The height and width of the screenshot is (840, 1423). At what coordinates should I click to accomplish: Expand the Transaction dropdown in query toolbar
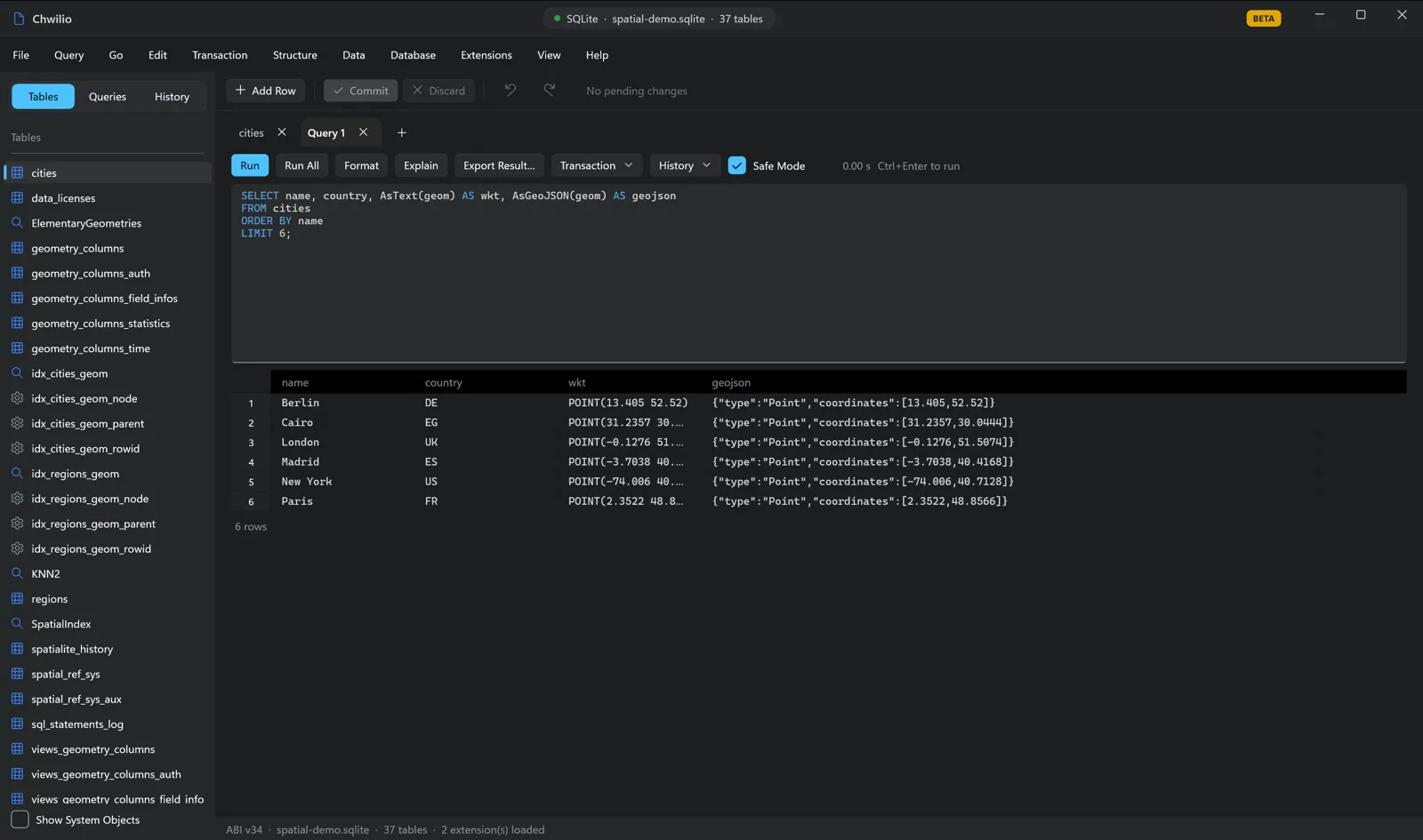(x=596, y=165)
